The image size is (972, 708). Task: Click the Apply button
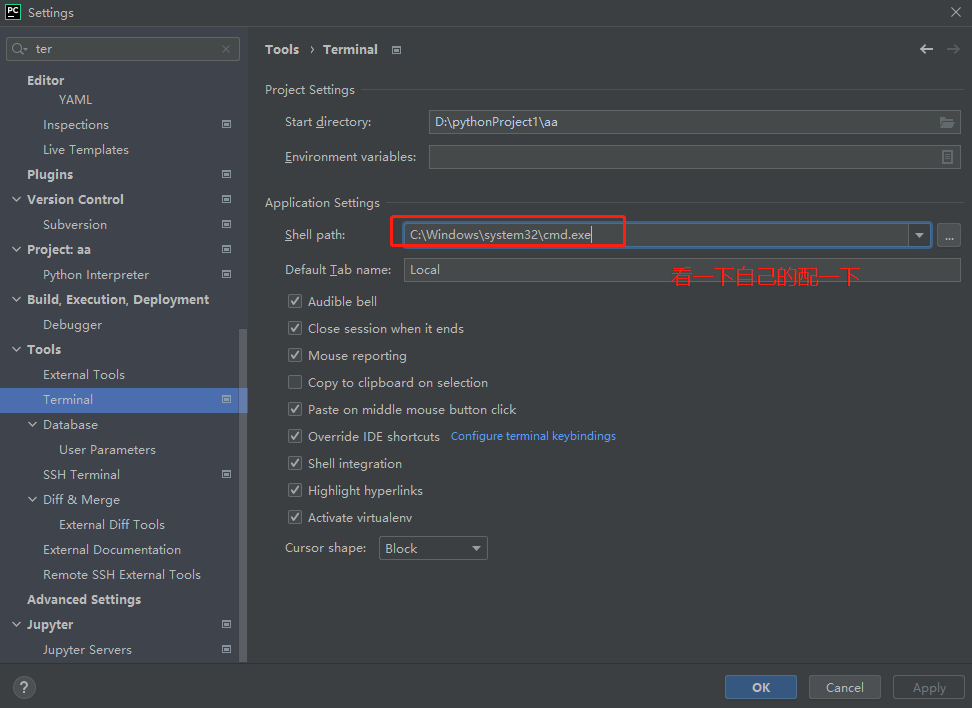[929, 687]
